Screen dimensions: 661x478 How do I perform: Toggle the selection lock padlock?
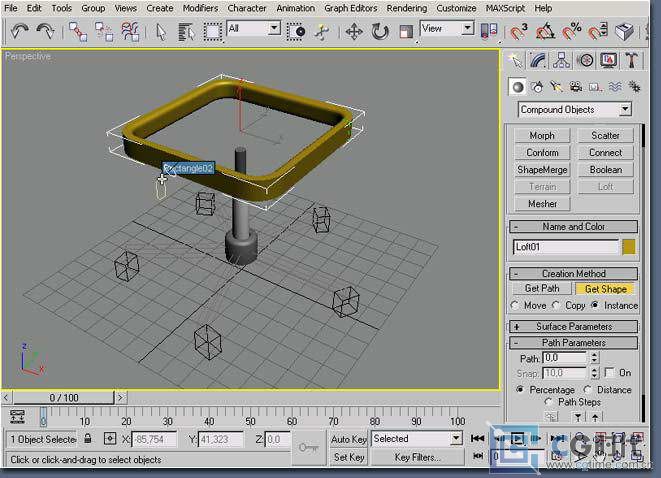pyautogui.click(x=88, y=439)
